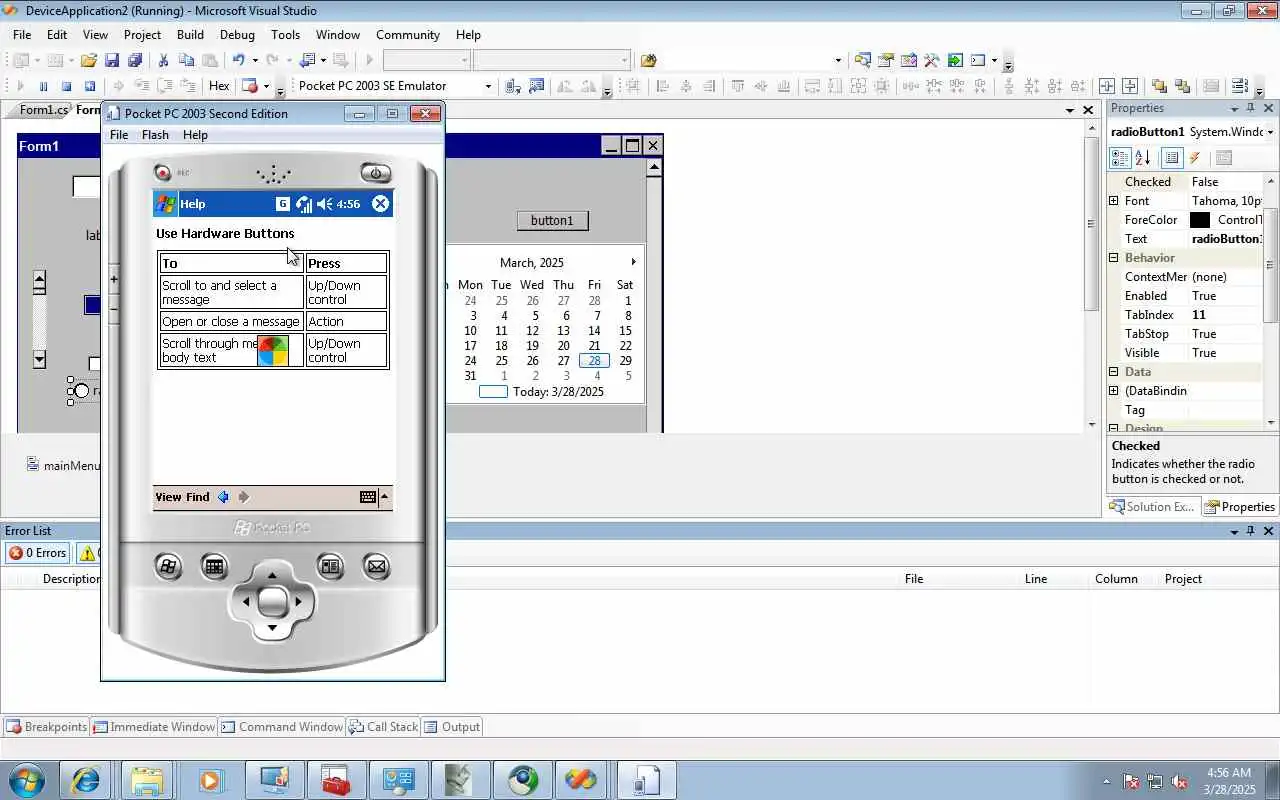
Task: Click the Windows Start orb
Action: pos(25,780)
